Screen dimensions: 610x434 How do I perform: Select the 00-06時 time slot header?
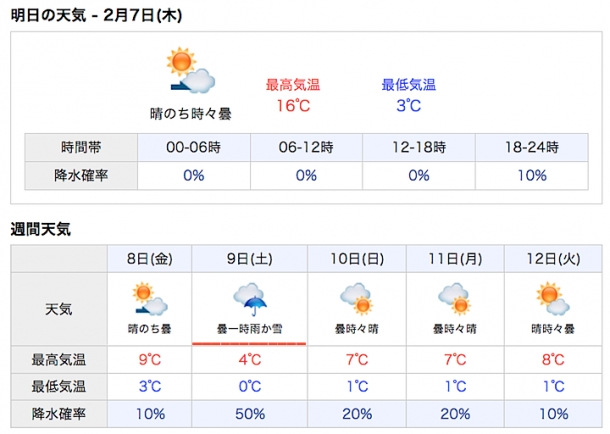(x=194, y=147)
